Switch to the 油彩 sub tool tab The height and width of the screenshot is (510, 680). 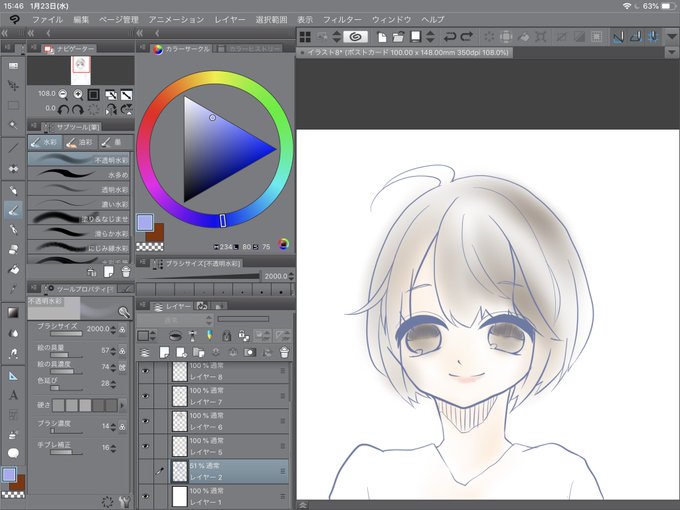tap(80, 142)
